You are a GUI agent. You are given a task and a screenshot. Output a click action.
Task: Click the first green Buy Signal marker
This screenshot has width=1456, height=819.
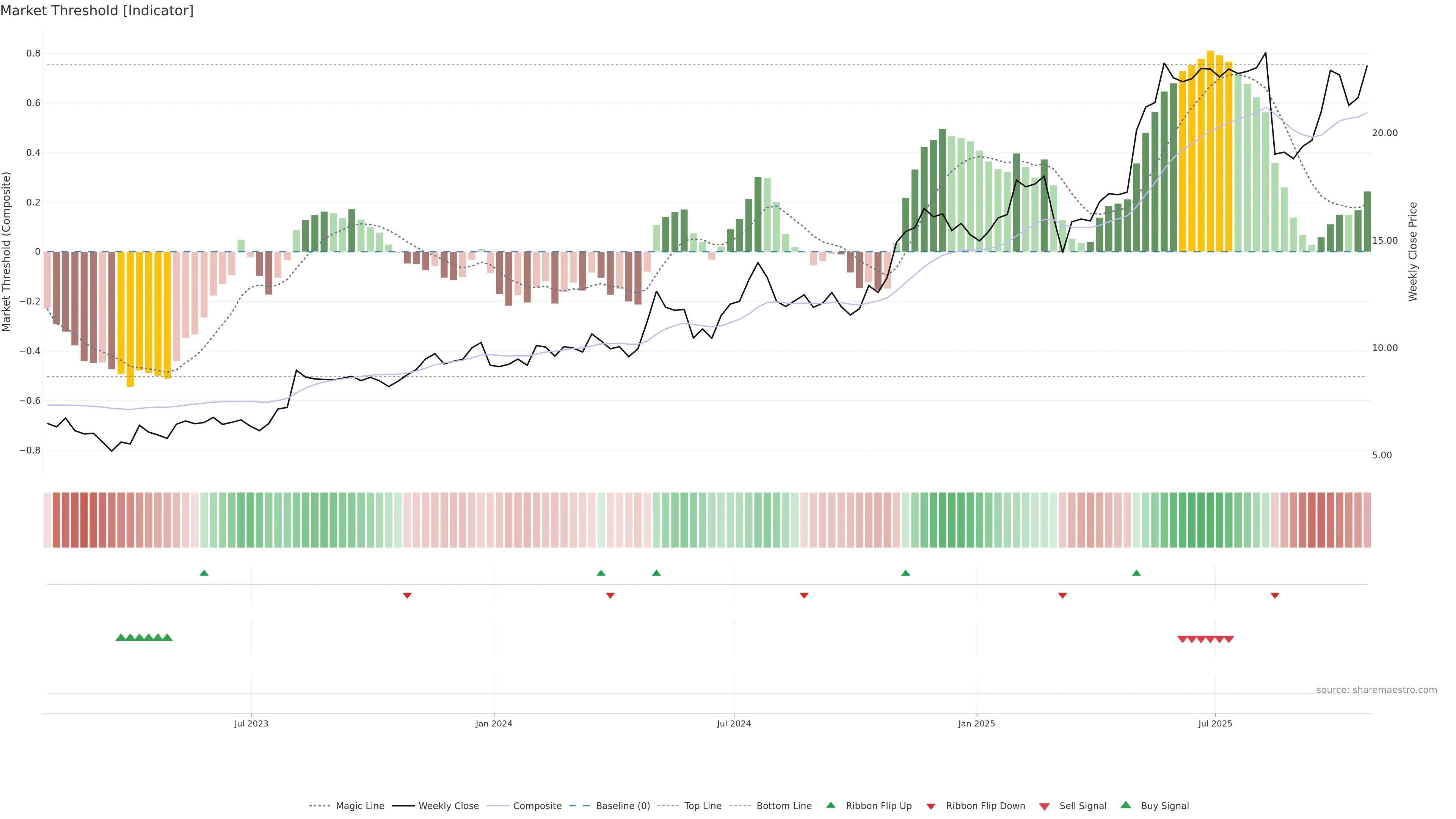tap(121, 637)
